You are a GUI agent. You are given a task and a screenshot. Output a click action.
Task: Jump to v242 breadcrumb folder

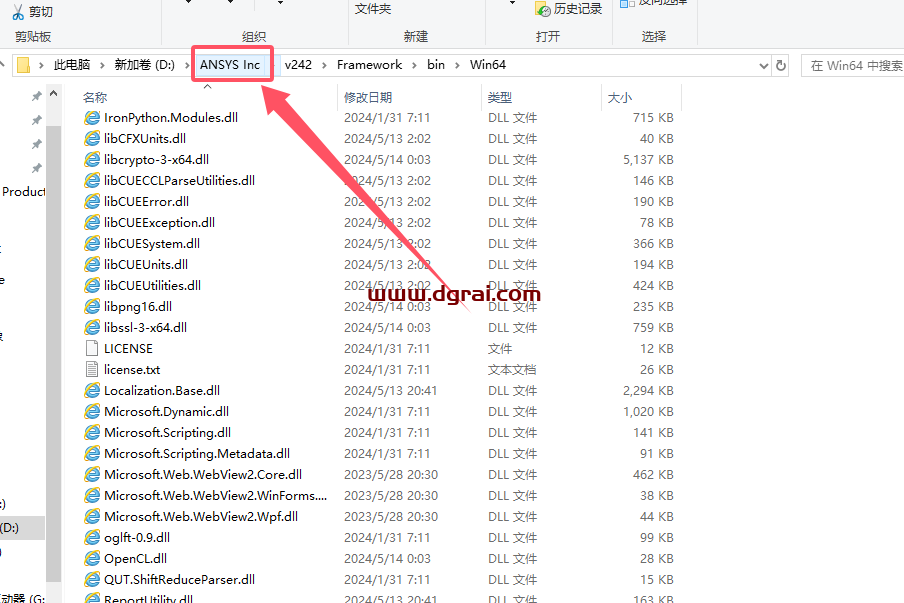pyautogui.click(x=298, y=65)
